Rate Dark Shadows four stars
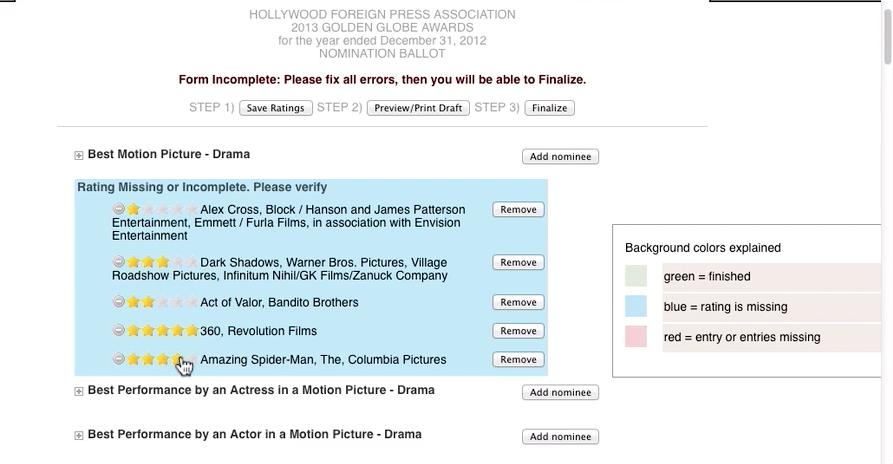The height and width of the screenshot is (464, 893). [x=177, y=262]
